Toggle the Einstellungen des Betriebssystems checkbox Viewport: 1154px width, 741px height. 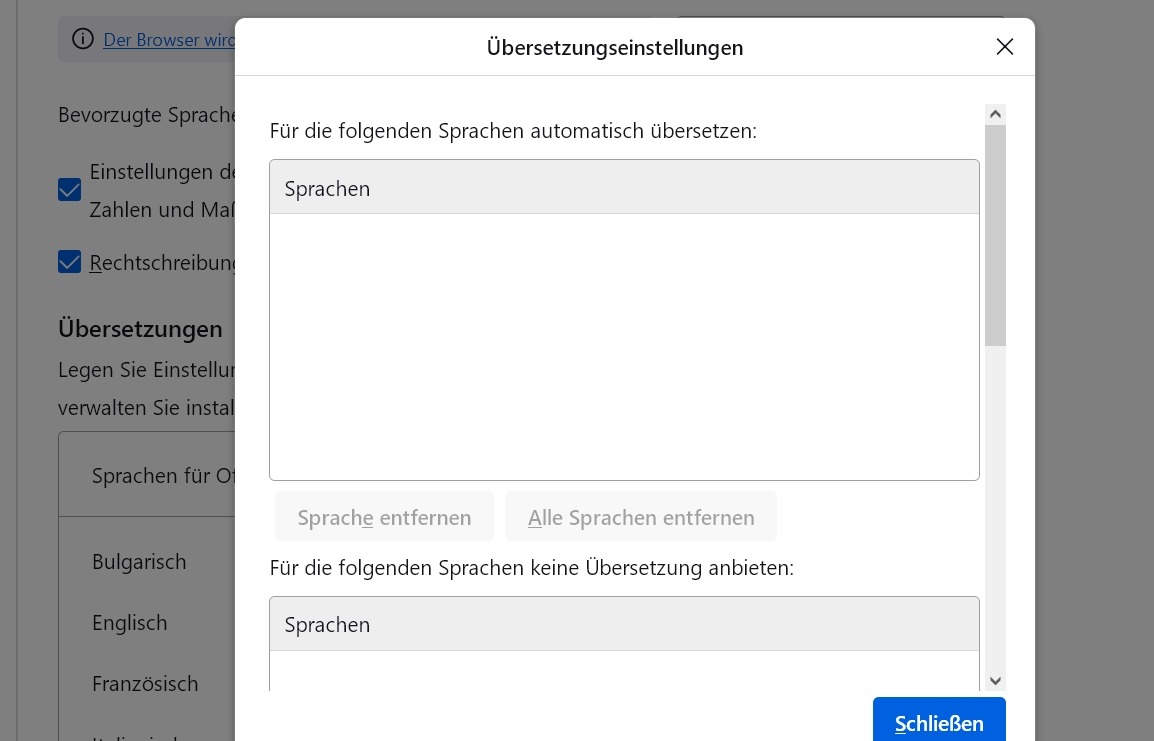(x=70, y=190)
